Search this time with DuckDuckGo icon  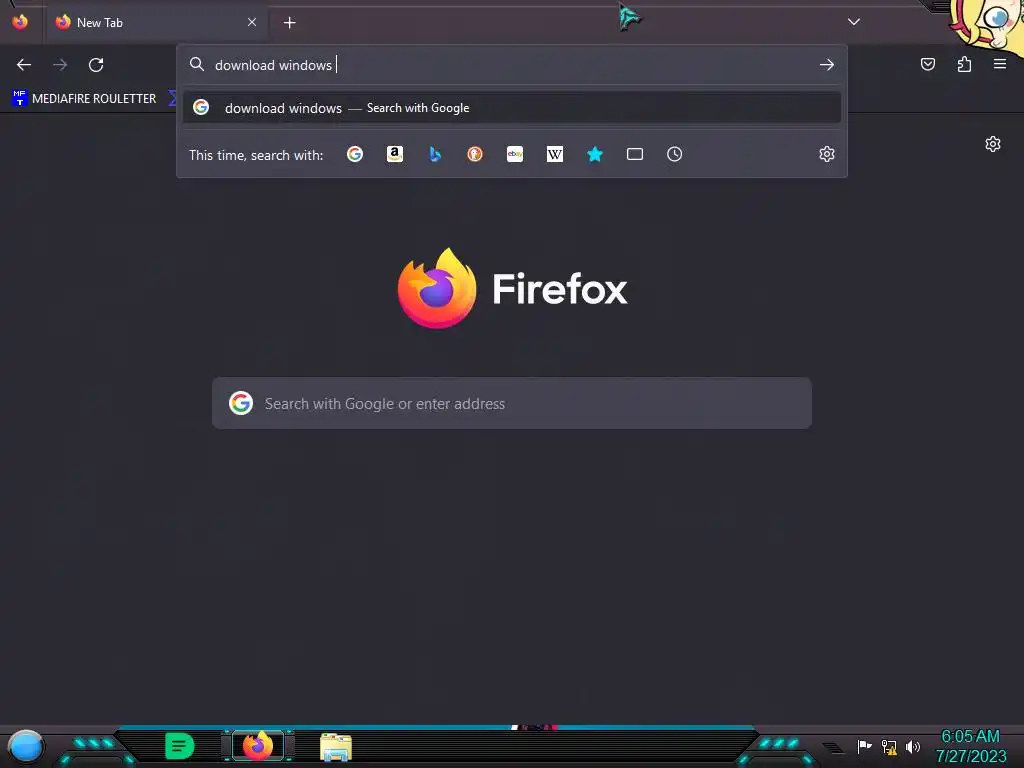click(x=475, y=154)
